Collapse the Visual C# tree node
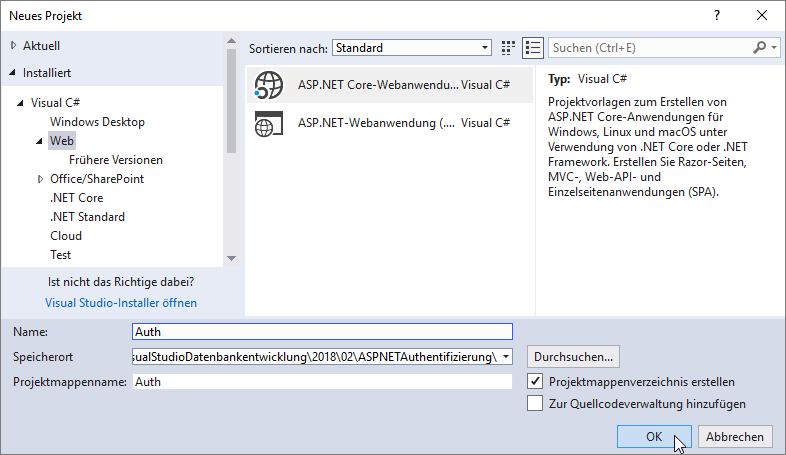Viewport: 786px width, 455px height. [20, 103]
